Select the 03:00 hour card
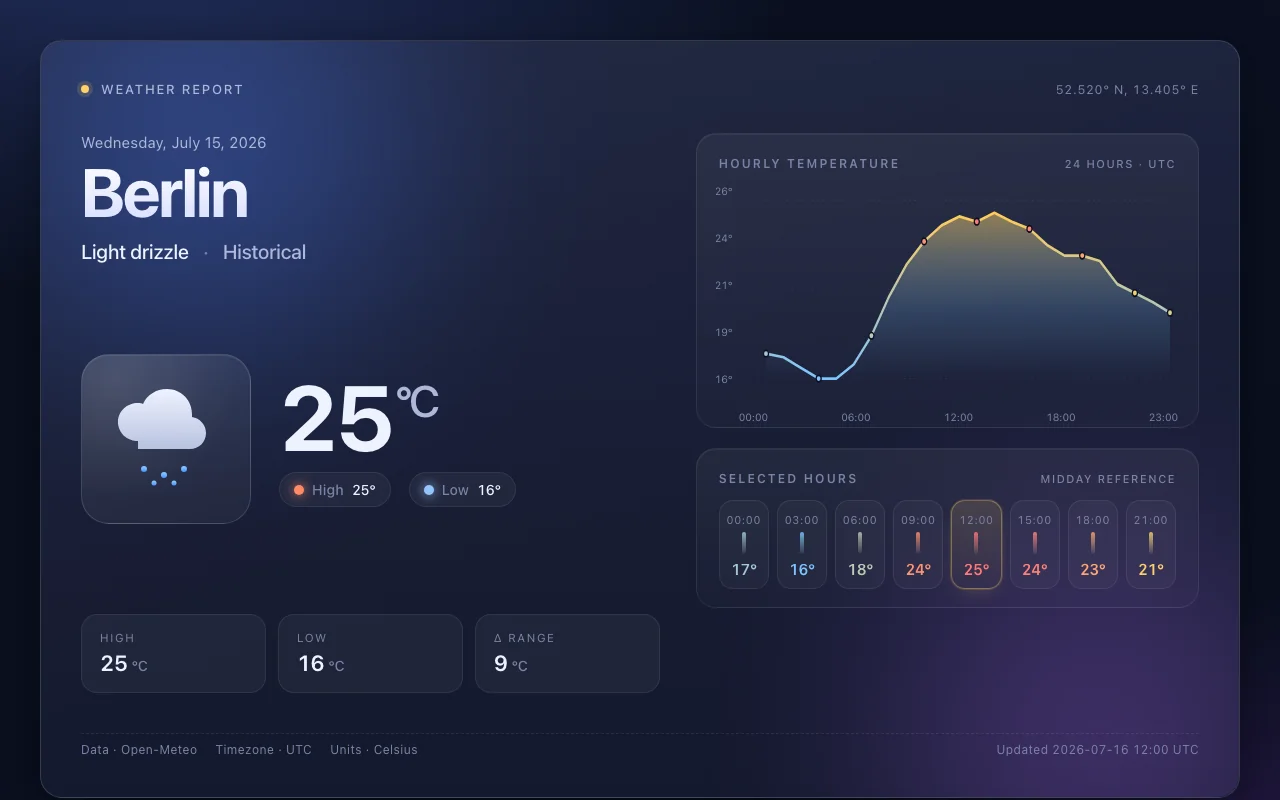Viewport: 1280px width, 800px height. (x=802, y=544)
